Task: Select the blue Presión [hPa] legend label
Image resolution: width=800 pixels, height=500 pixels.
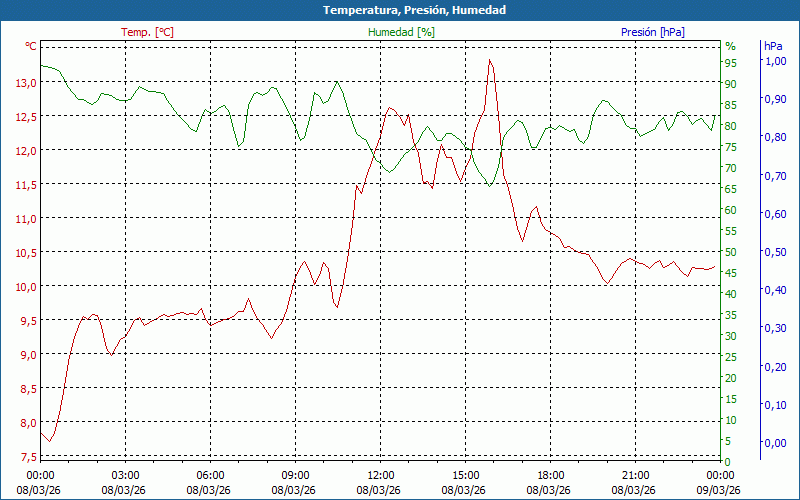Action: (653, 32)
